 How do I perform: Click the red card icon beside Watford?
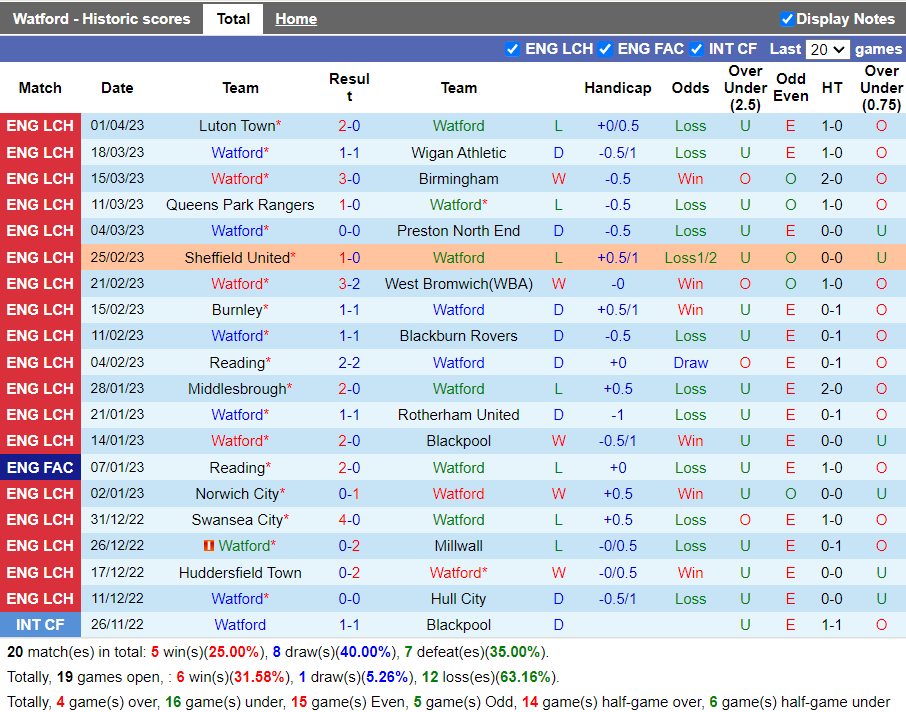coord(209,546)
